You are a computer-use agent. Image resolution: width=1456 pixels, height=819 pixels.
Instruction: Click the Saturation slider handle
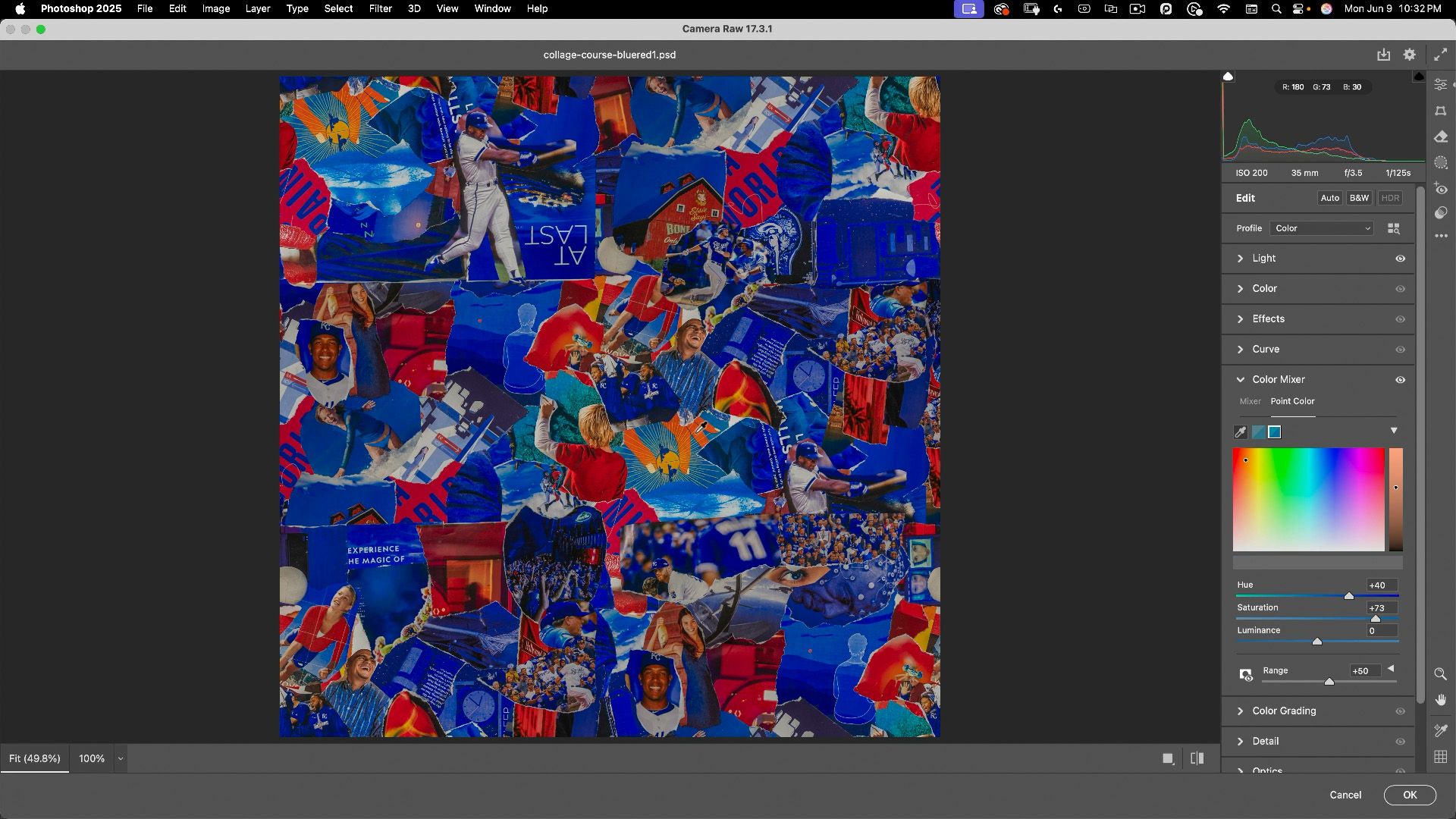1376,619
